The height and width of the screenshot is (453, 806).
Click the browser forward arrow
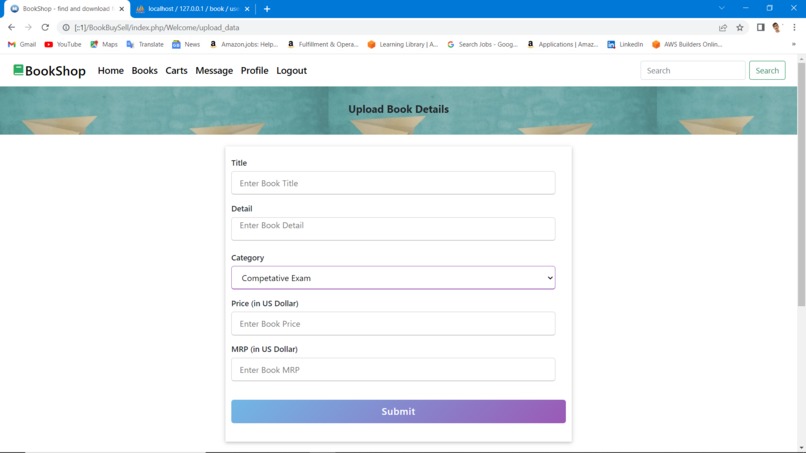click(28, 27)
